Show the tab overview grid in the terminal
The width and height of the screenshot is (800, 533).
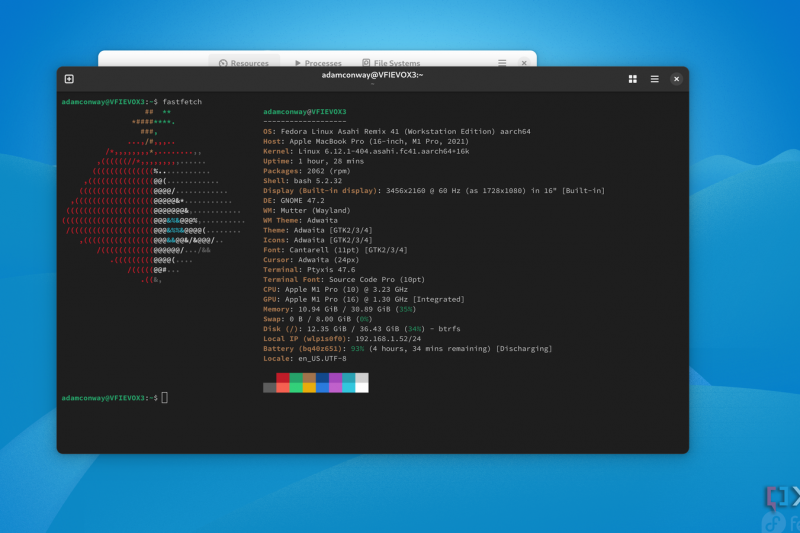633,79
